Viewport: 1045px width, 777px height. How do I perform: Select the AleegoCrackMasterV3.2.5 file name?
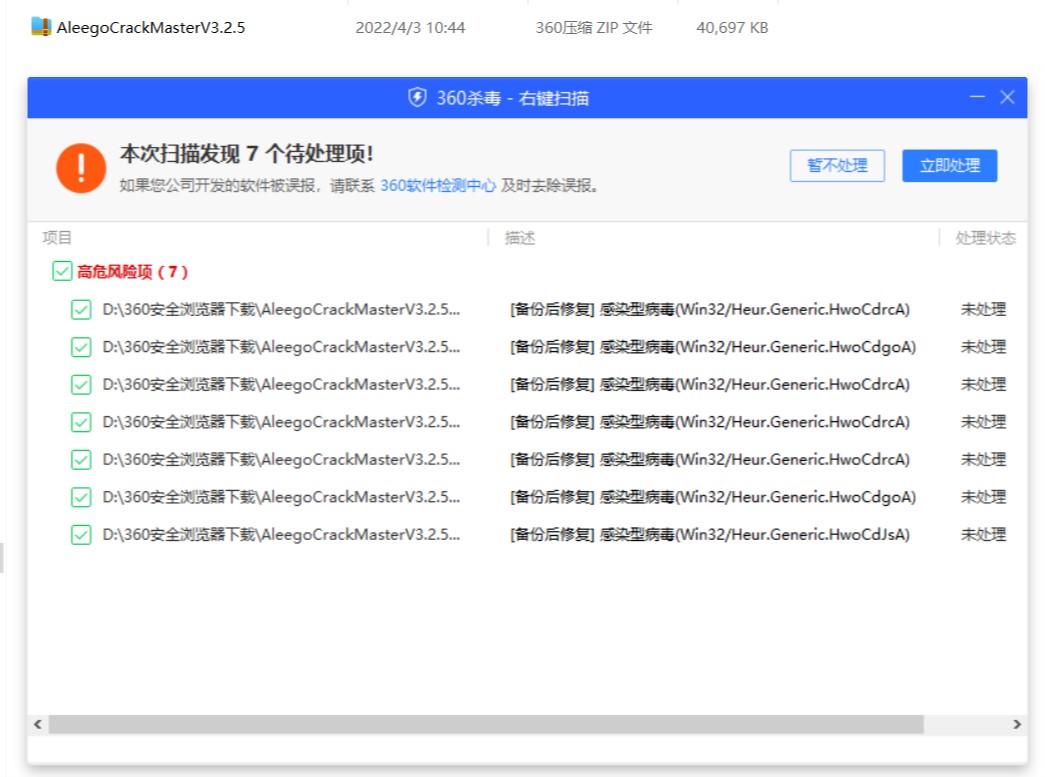151,27
